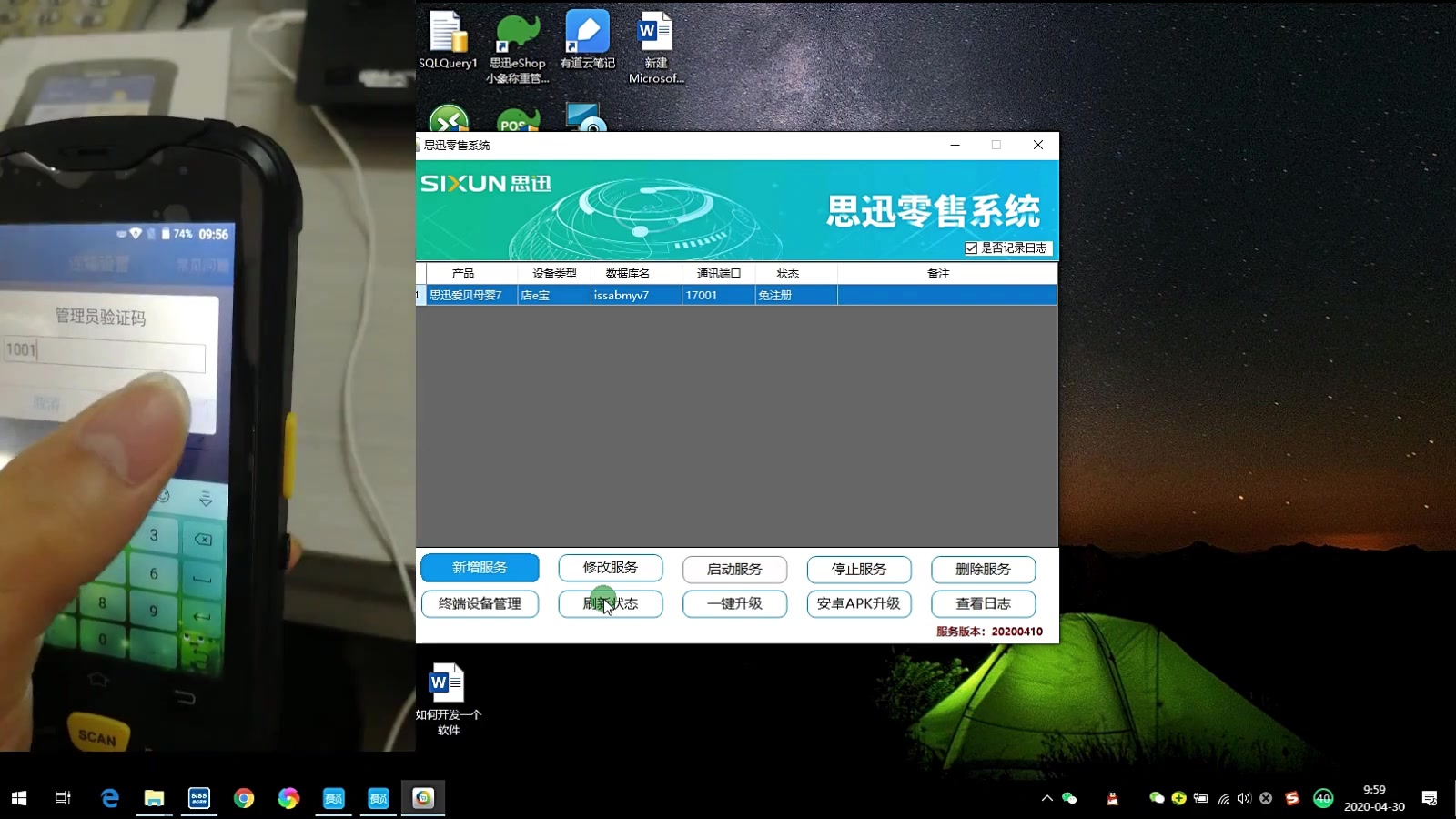Screen dimensions: 1456x819
Task: Click the 通讯端口 column header
Action: [719, 273]
